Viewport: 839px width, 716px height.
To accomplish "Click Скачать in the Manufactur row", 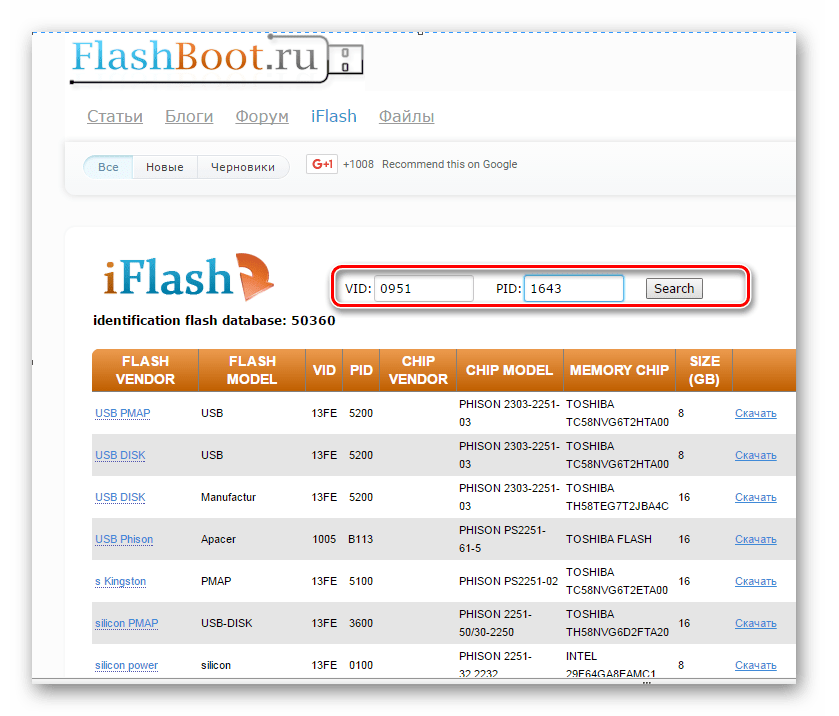I will [756, 497].
